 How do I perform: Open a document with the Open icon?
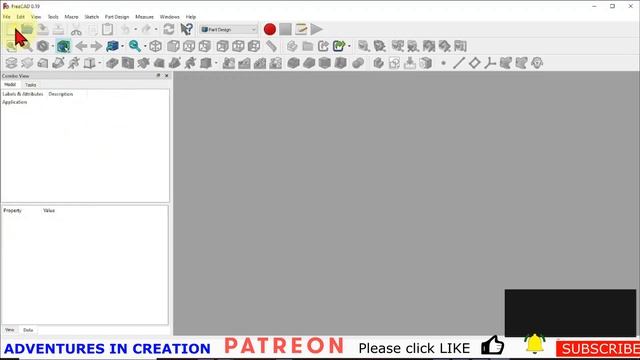pos(27,29)
